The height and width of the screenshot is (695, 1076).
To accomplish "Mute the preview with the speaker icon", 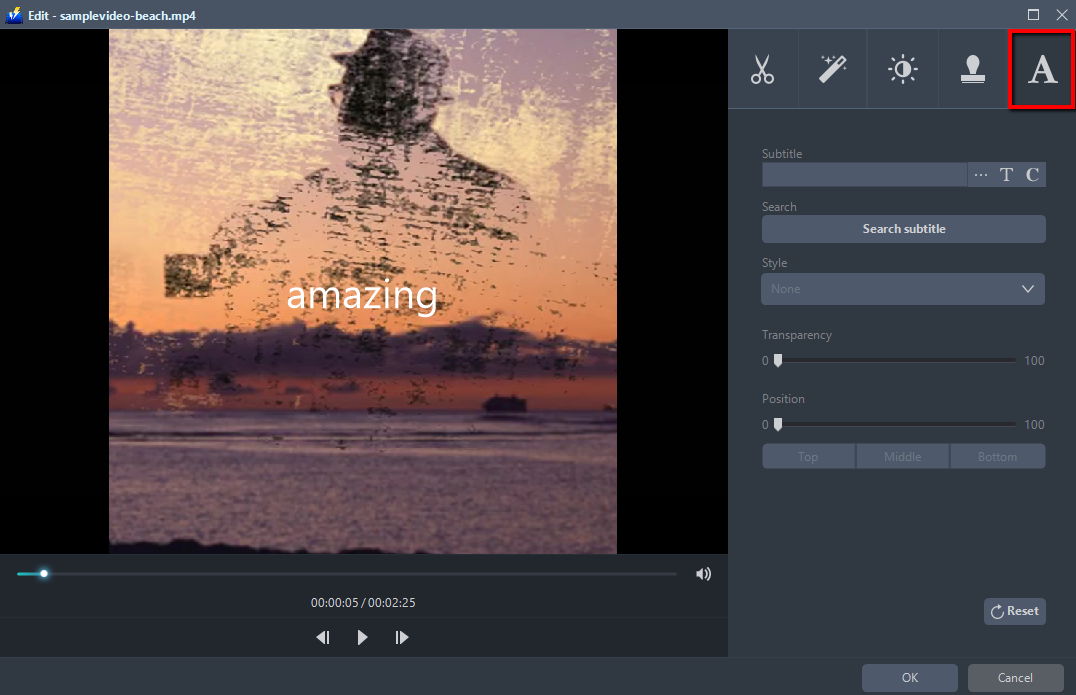I will point(703,574).
